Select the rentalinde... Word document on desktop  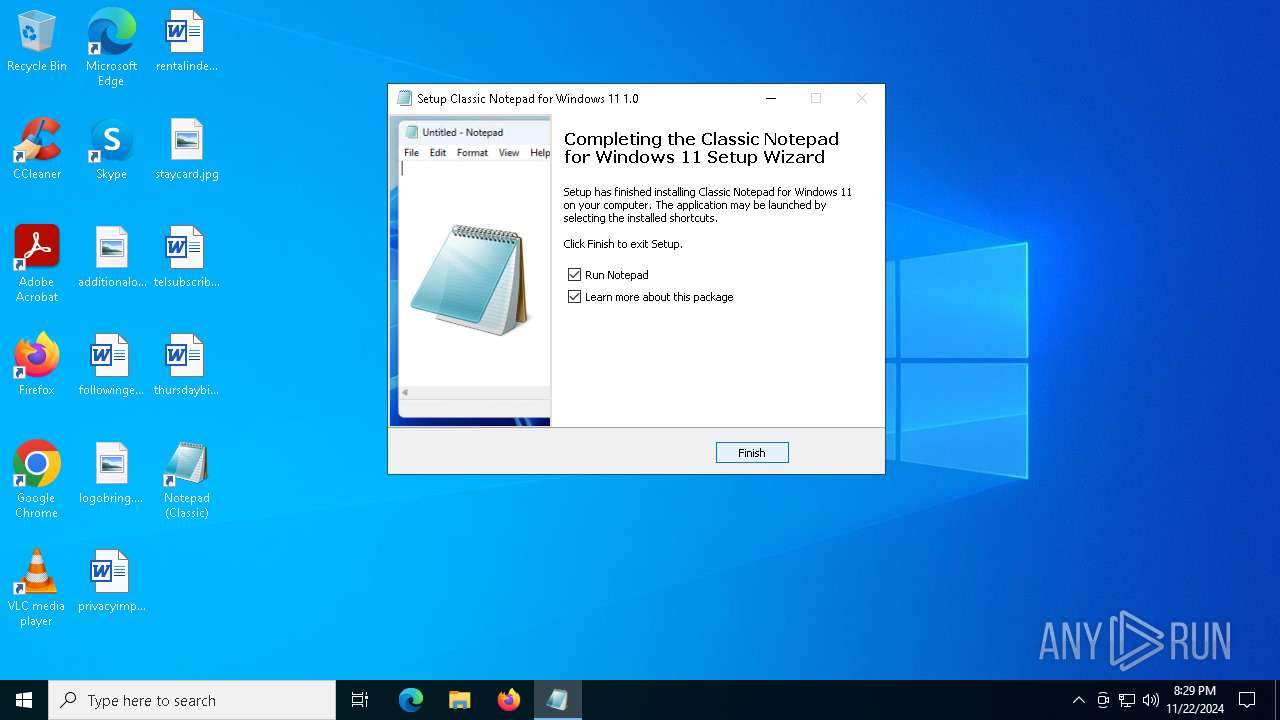click(187, 41)
